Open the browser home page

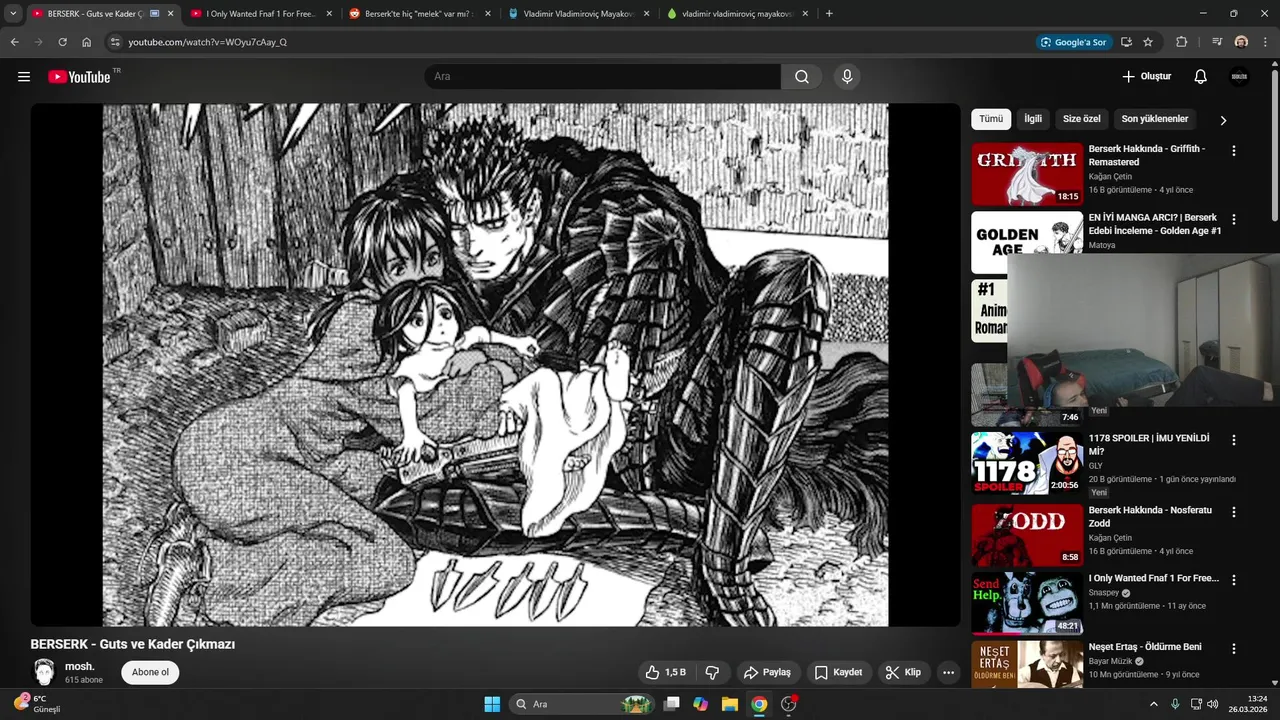click(x=87, y=42)
